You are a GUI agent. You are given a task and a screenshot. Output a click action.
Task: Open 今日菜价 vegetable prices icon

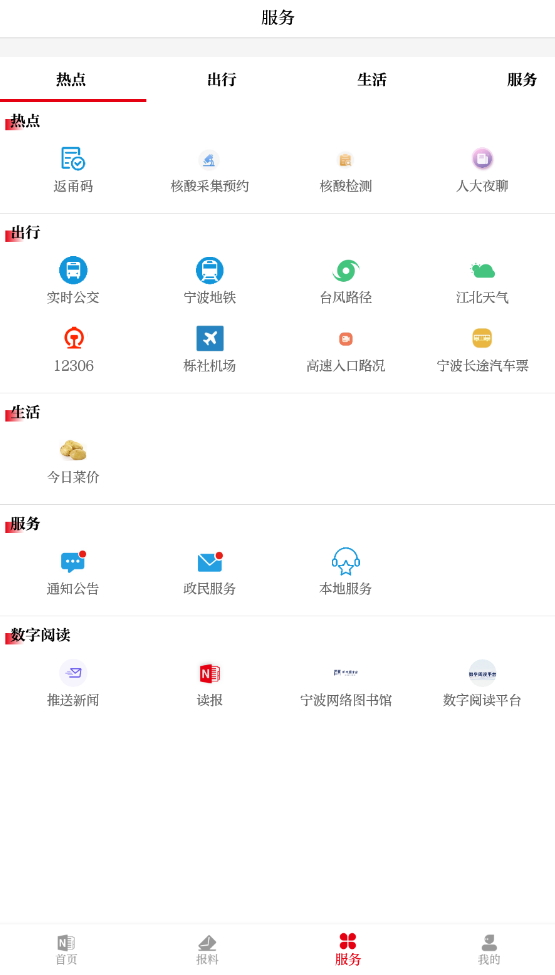pos(73,450)
